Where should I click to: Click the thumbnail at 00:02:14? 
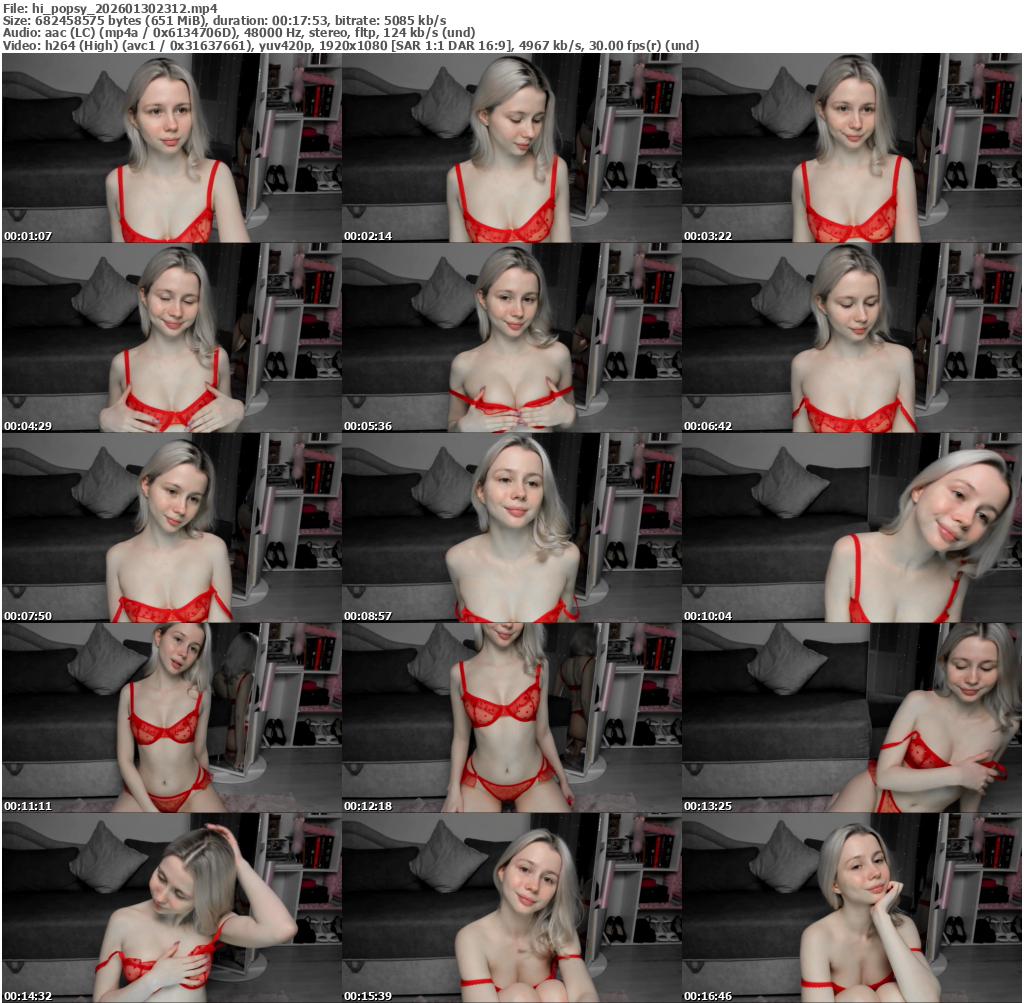point(512,148)
